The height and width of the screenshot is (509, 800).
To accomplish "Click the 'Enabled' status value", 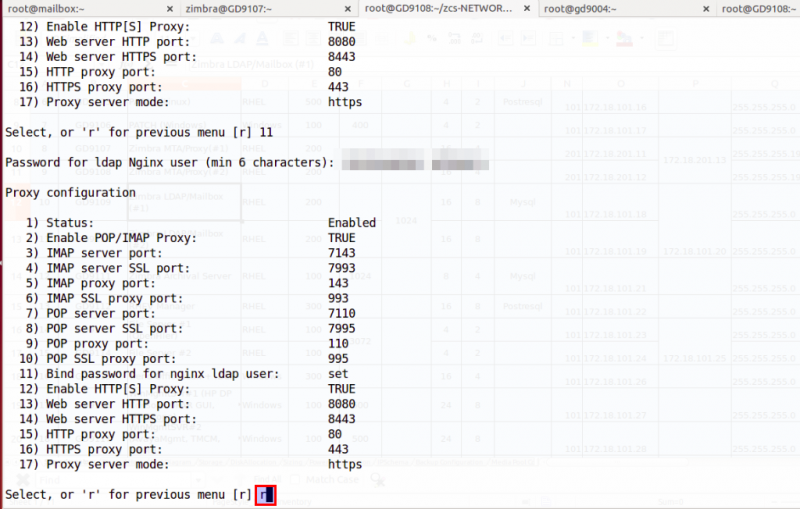I will pos(352,223).
